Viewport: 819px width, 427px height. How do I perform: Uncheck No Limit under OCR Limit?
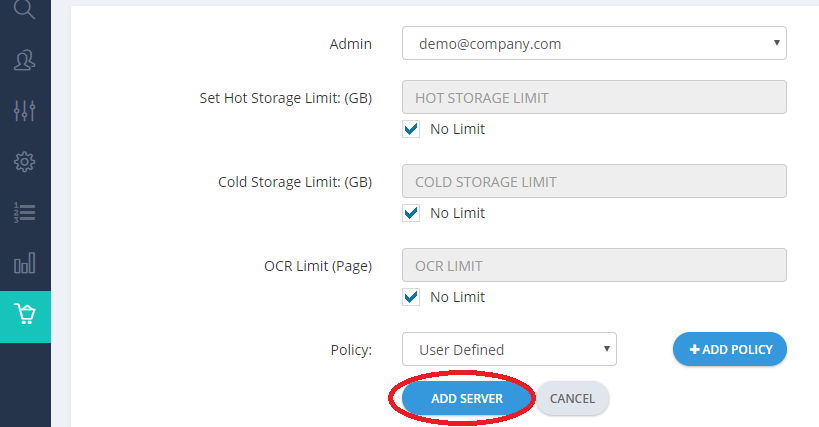(411, 297)
